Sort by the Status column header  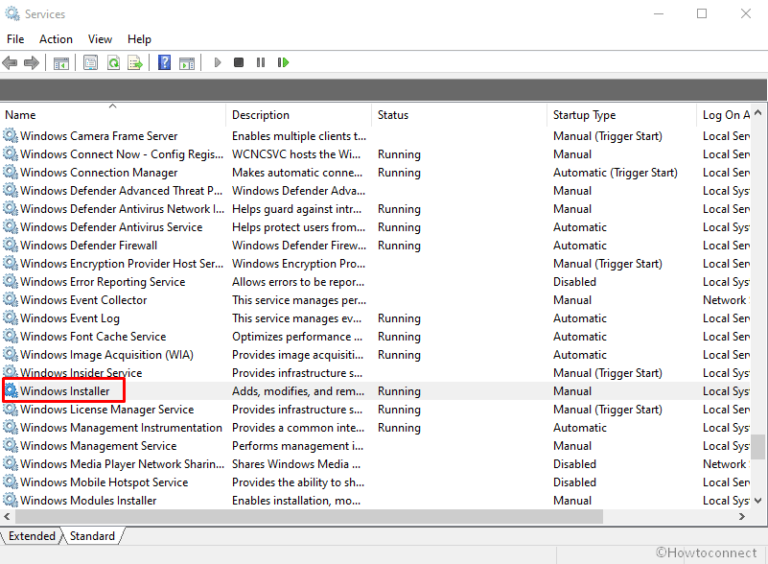(x=459, y=115)
